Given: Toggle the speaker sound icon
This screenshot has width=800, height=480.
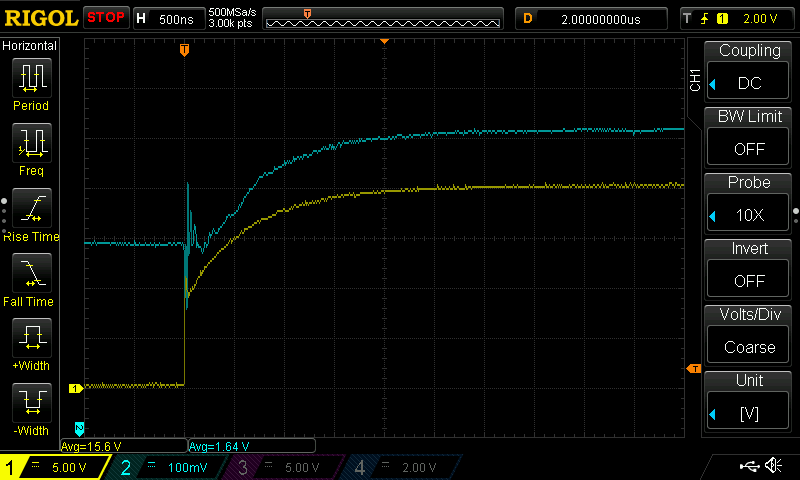Looking at the screenshot, I should (773, 466).
